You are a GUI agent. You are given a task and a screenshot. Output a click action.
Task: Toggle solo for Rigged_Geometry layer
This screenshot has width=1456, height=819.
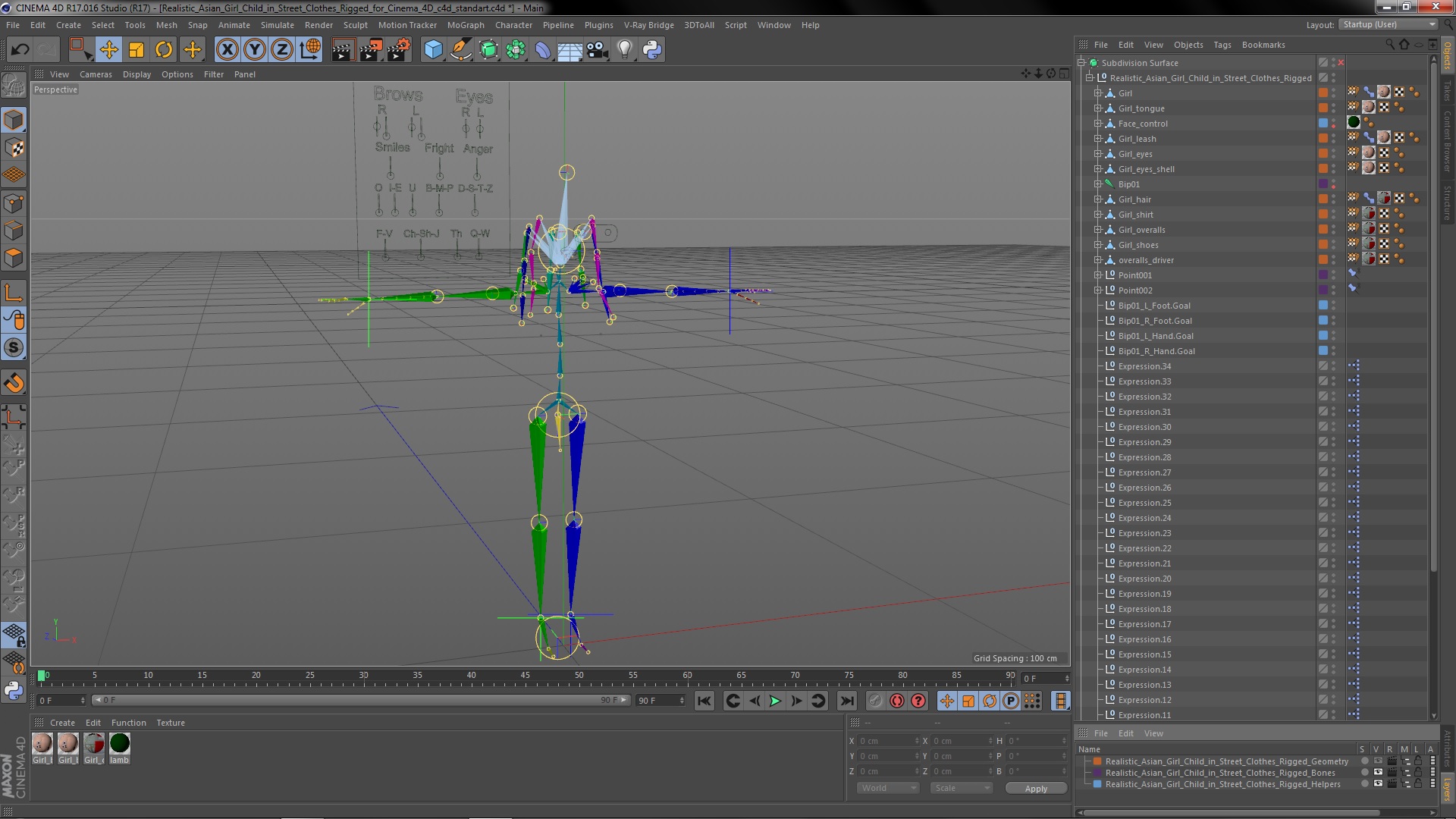1365,761
